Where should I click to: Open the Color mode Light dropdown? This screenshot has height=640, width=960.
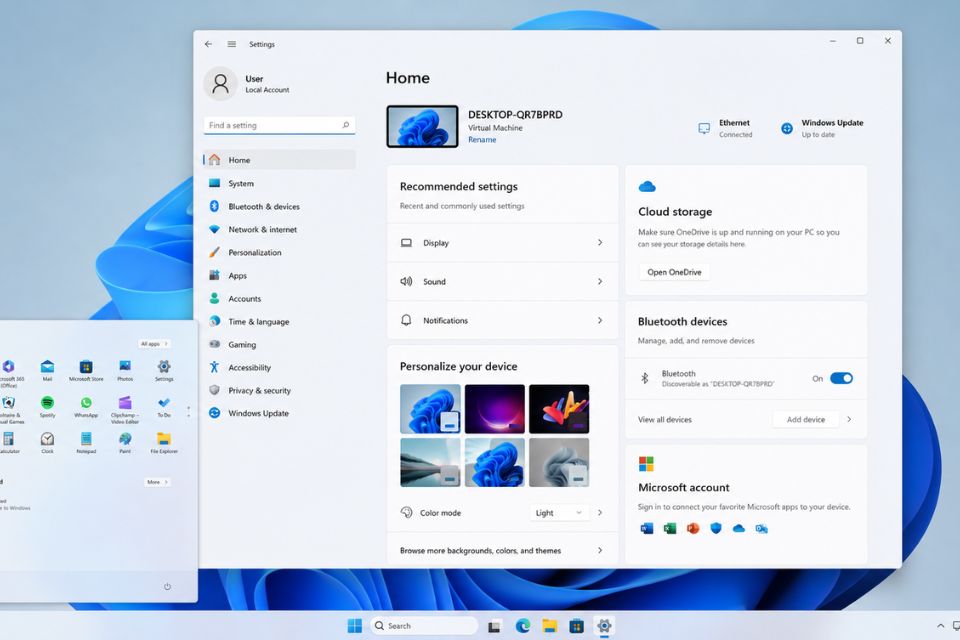(x=558, y=513)
